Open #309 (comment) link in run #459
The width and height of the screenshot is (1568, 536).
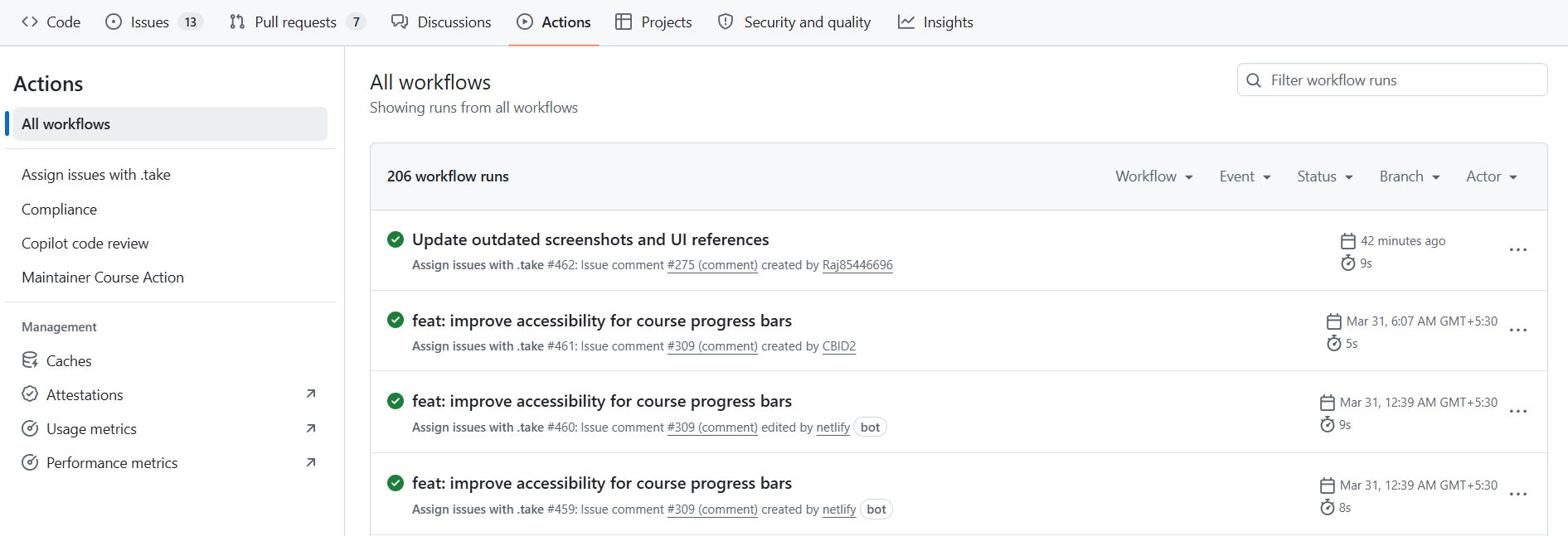(712, 509)
